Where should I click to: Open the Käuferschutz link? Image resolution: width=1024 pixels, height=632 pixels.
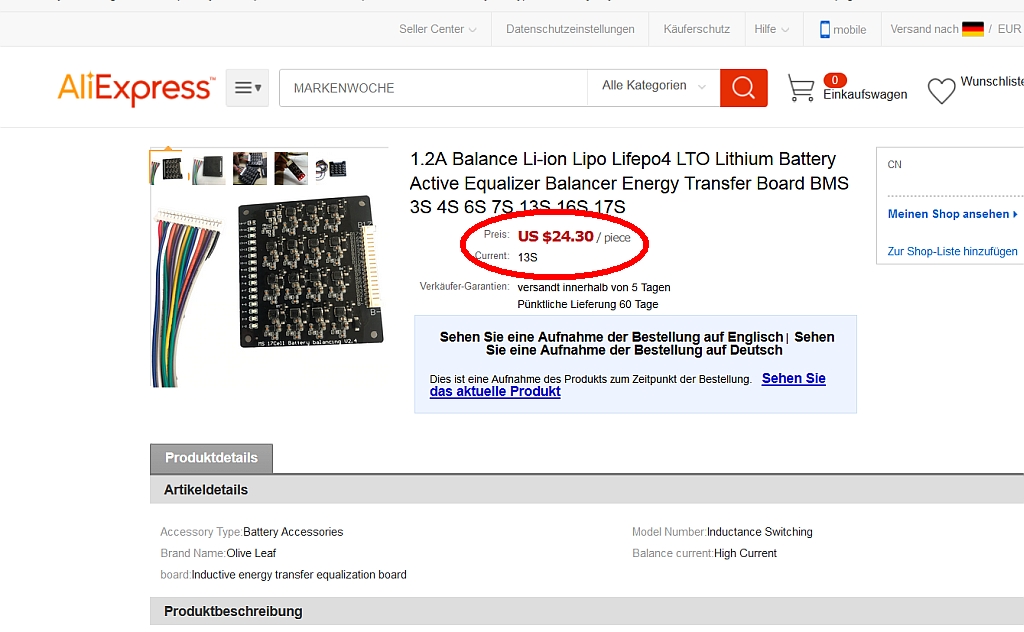click(696, 29)
